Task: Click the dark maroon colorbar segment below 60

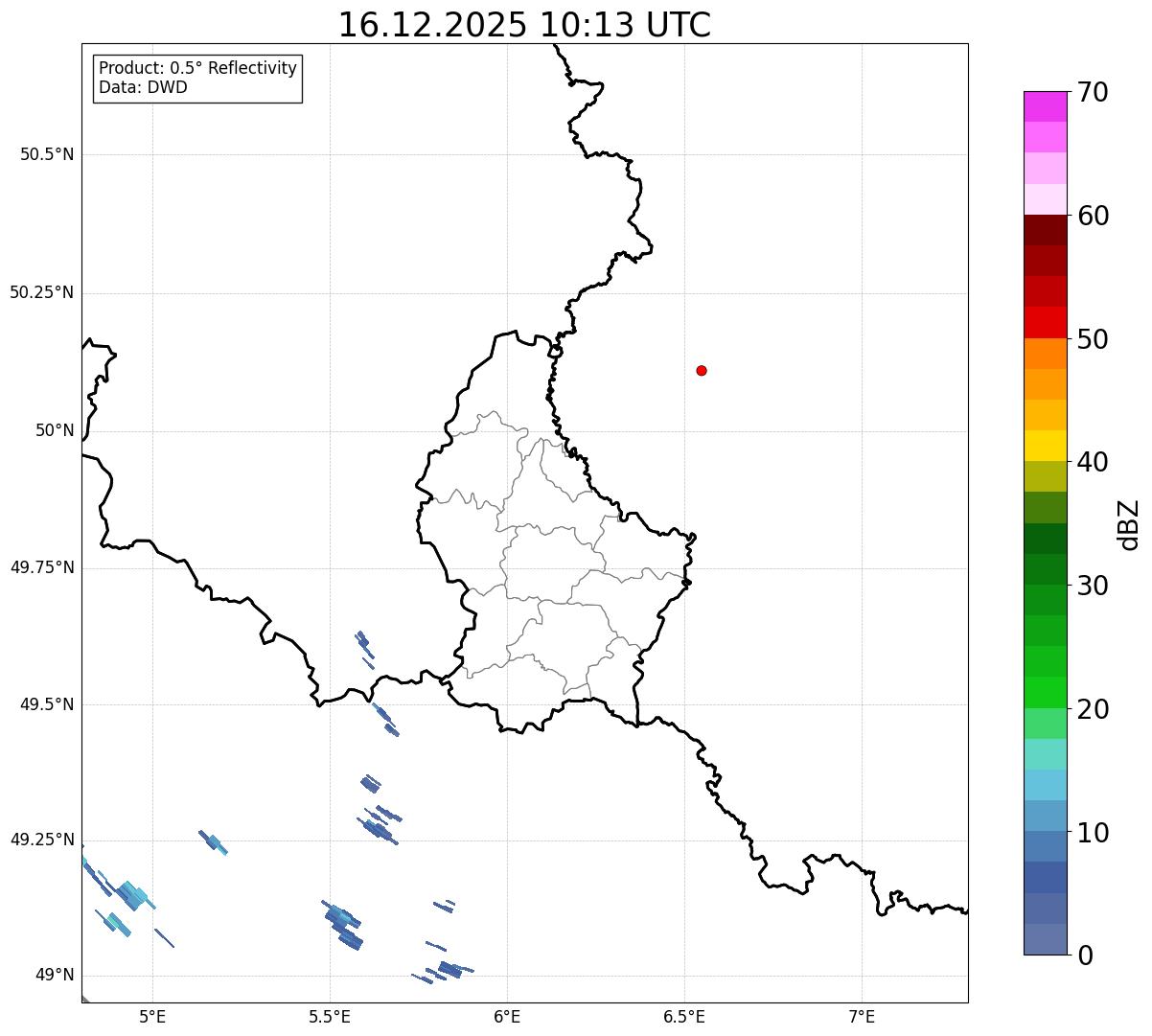Action: click(x=1045, y=230)
